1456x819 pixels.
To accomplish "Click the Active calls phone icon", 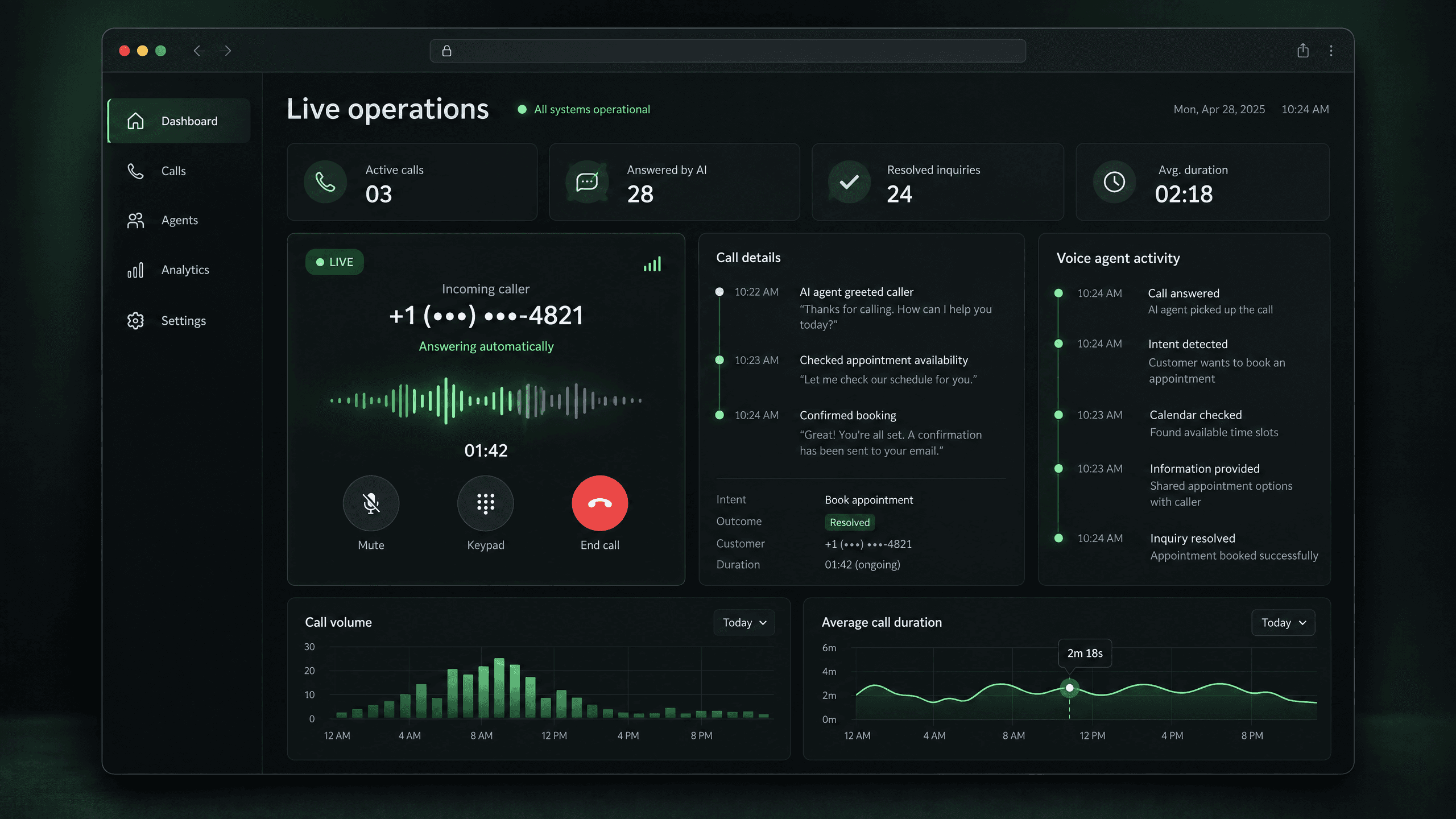I will (325, 182).
